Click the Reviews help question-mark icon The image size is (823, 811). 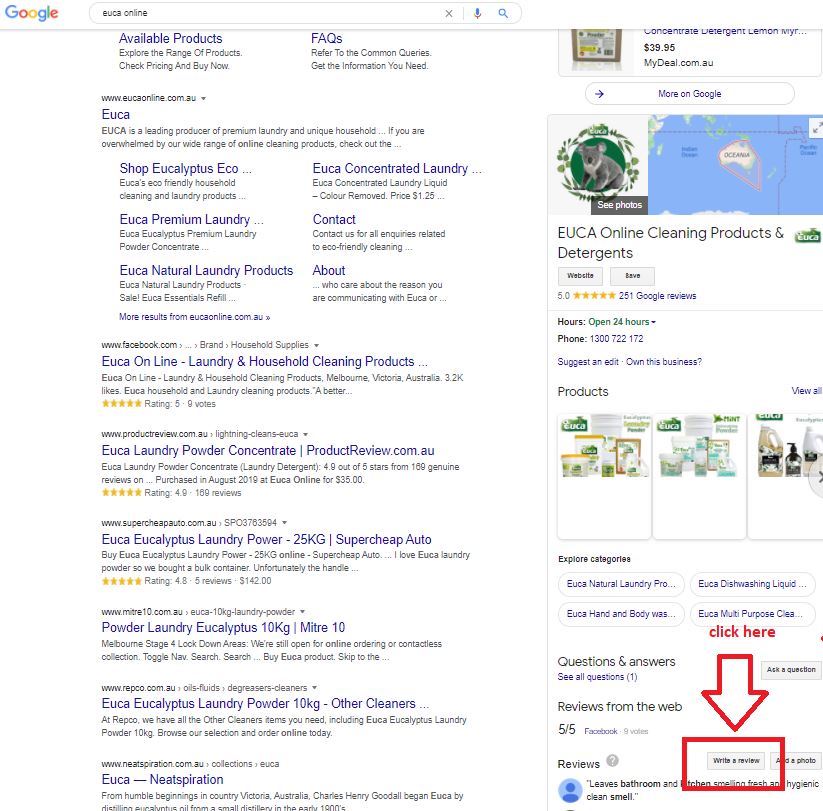click(612, 761)
